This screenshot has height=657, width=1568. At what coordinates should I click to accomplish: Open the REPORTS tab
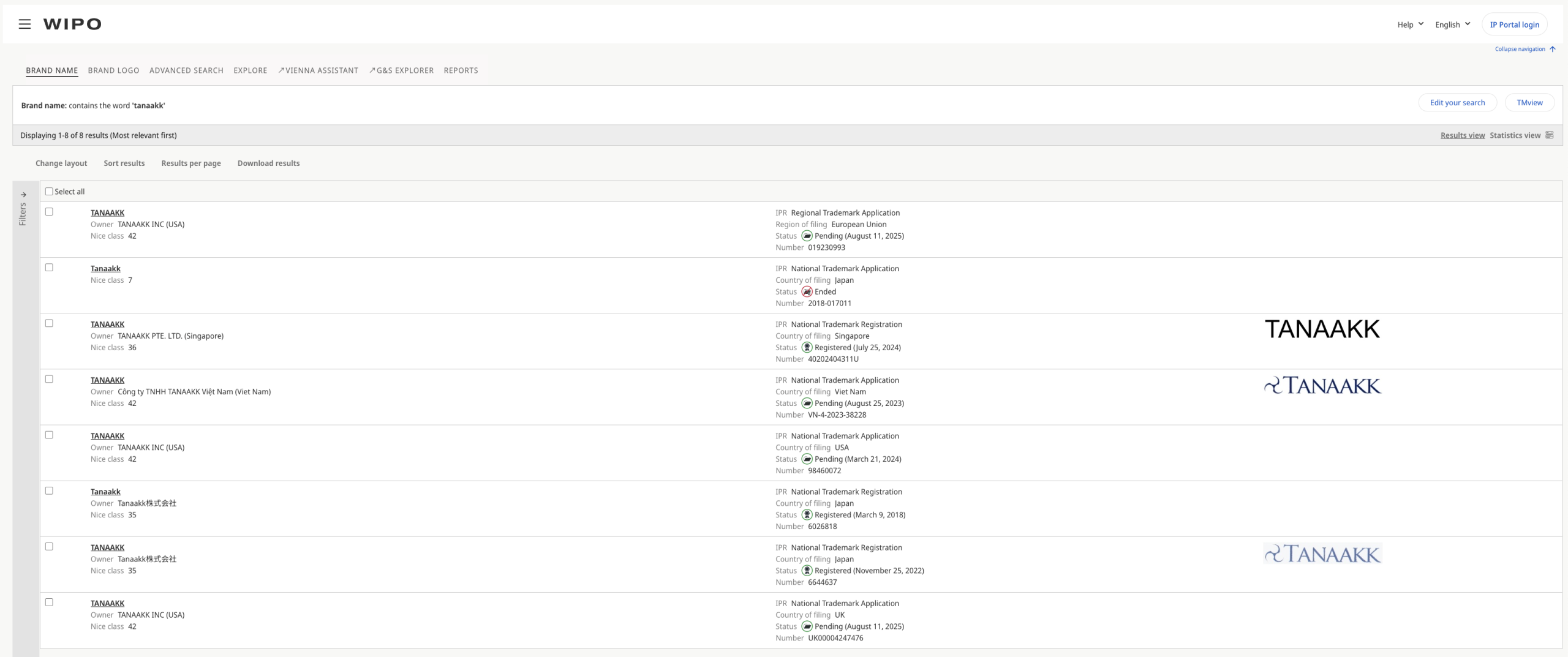[461, 70]
